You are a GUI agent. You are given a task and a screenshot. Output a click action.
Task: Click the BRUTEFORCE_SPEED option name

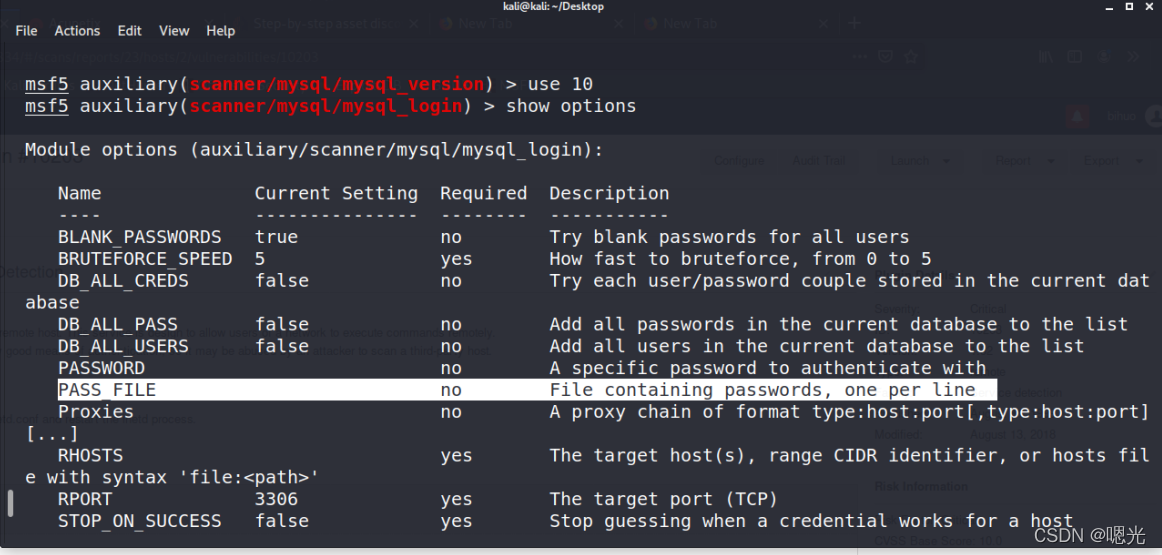tap(145, 259)
